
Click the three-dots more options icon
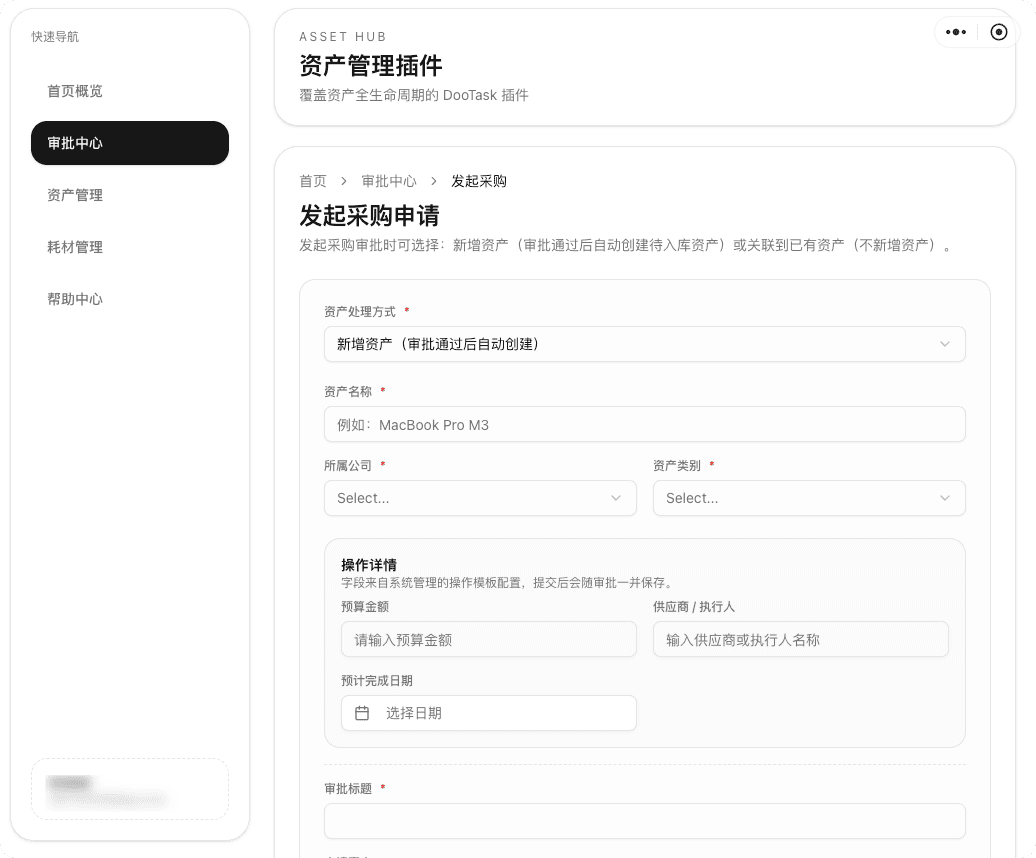(956, 32)
